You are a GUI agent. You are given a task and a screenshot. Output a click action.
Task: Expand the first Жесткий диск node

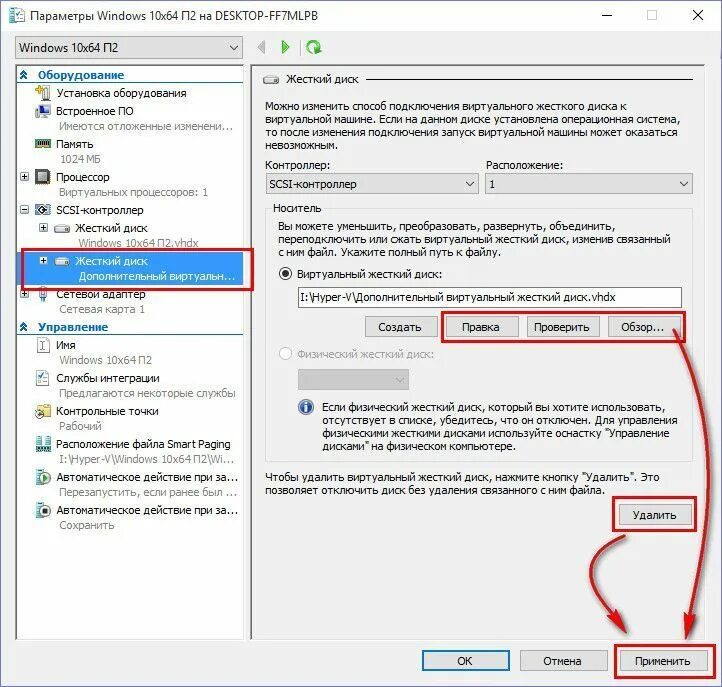tap(44, 228)
